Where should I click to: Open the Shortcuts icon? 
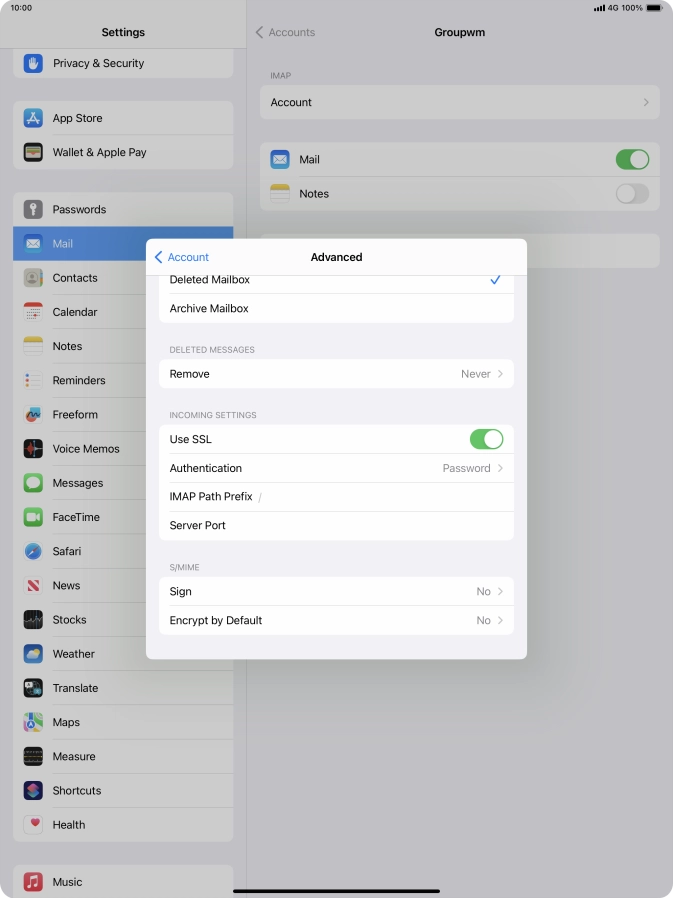pyautogui.click(x=34, y=790)
